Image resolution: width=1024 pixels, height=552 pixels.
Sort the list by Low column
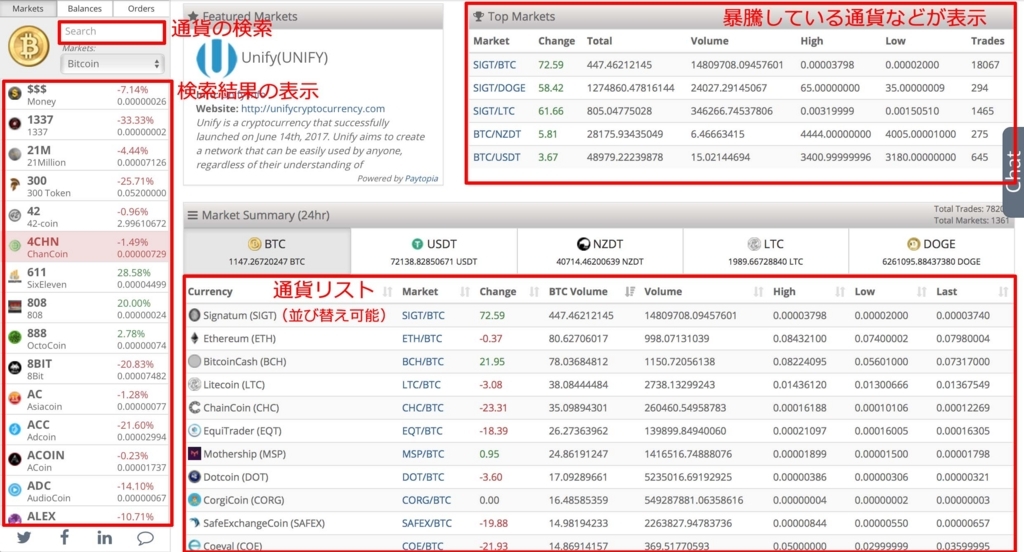[890, 291]
